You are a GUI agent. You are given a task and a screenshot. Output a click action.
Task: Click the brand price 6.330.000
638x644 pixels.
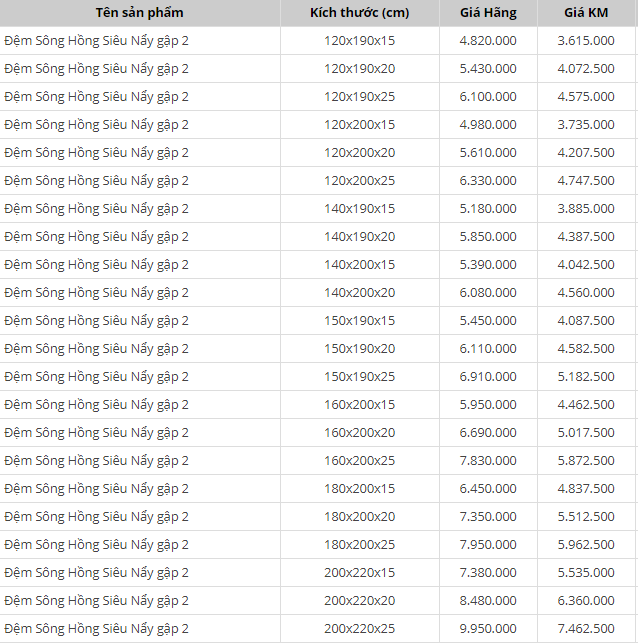(x=488, y=181)
